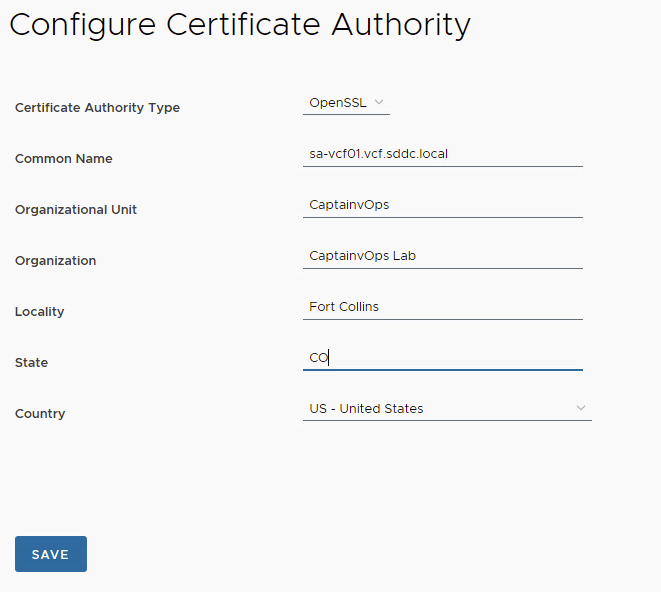Screen dimensions: 661x592
Task: Click the 'Country' label
Action: (x=40, y=414)
